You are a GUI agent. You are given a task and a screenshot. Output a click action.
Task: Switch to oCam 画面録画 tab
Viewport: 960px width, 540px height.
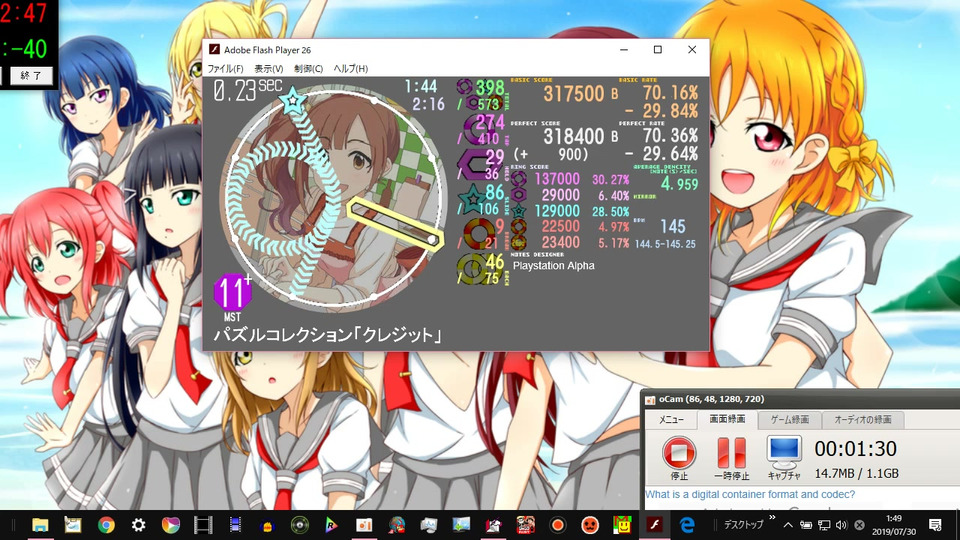(x=727, y=419)
